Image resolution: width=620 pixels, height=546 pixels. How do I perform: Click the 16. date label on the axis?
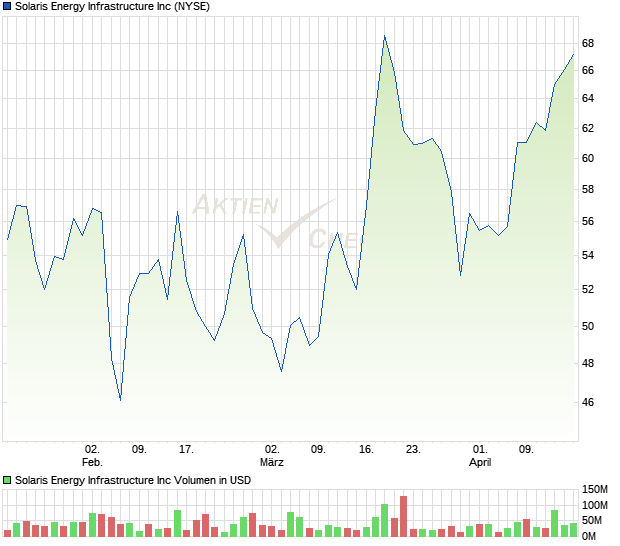(366, 449)
